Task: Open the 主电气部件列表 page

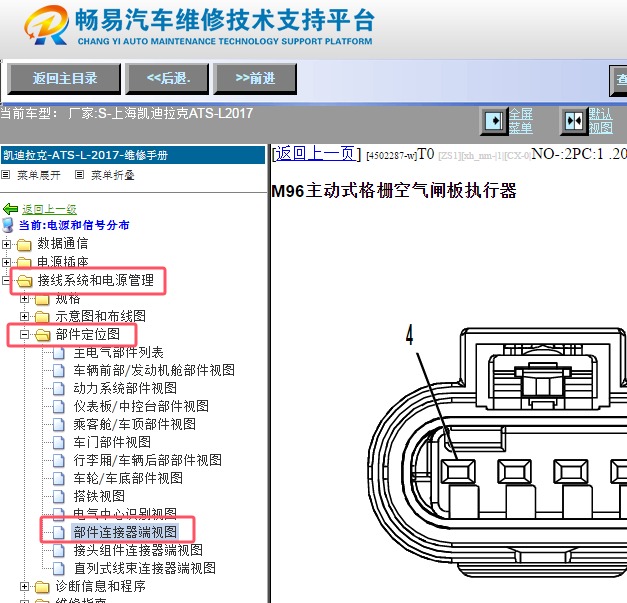Action: (x=118, y=353)
